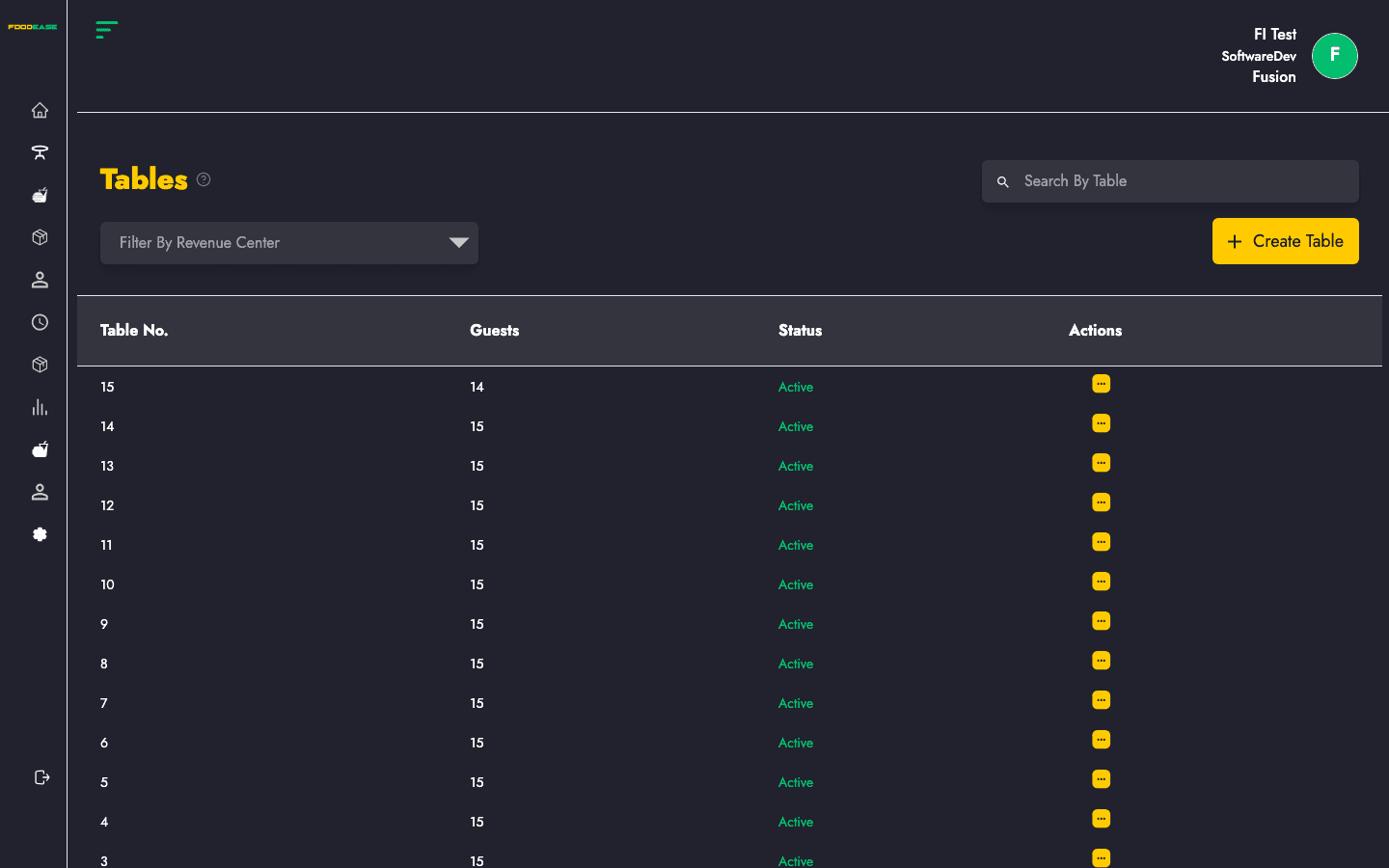This screenshot has width=1389, height=868.
Task: Click the Guests column header
Action: [x=495, y=330]
